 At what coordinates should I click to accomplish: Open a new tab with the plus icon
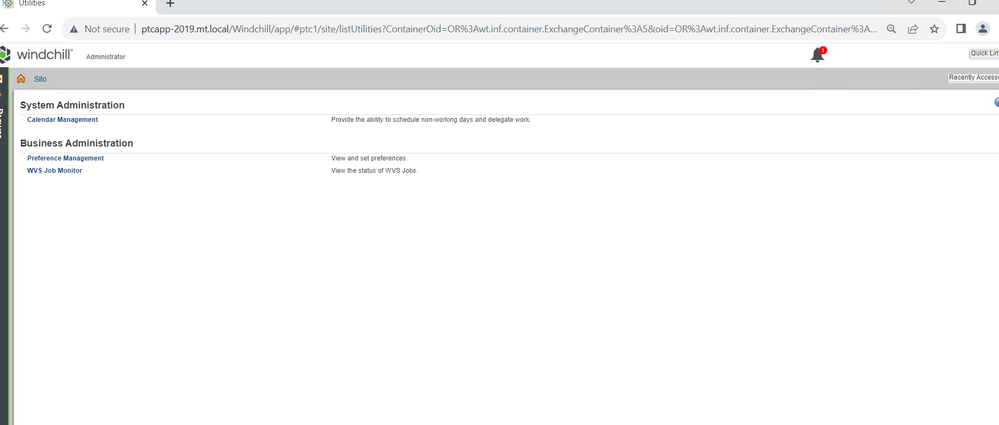pos(170,4)
